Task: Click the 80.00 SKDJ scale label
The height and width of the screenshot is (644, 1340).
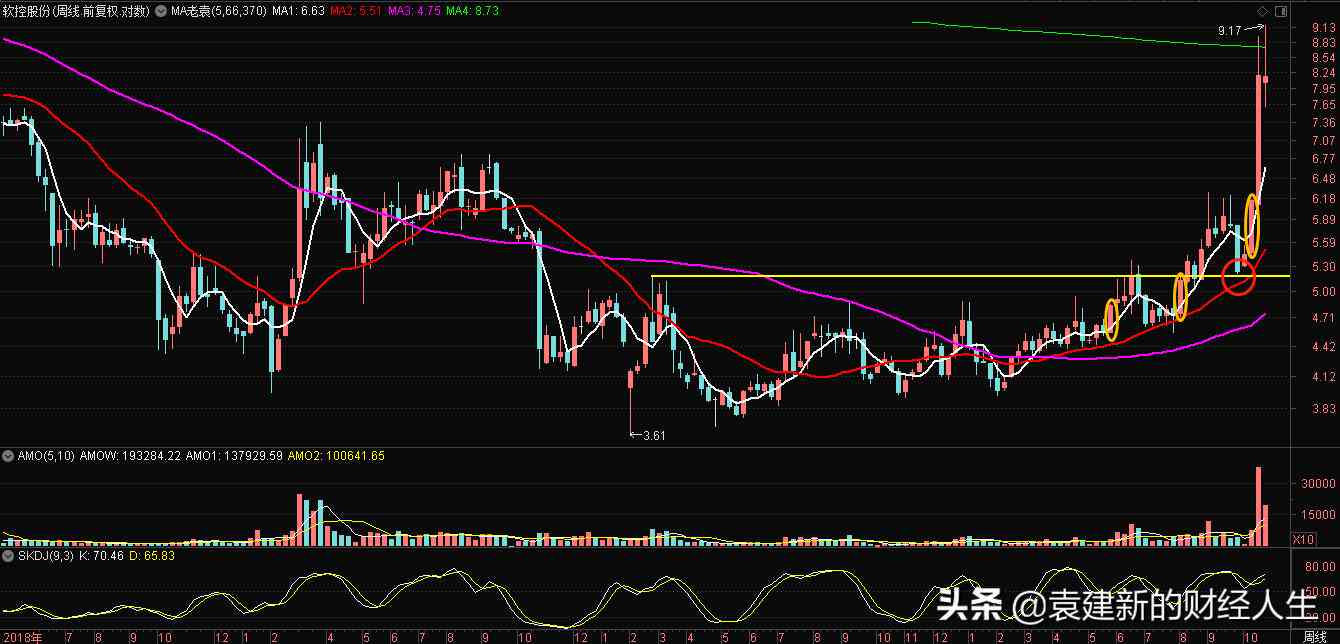Action: tap(1322, 567)
